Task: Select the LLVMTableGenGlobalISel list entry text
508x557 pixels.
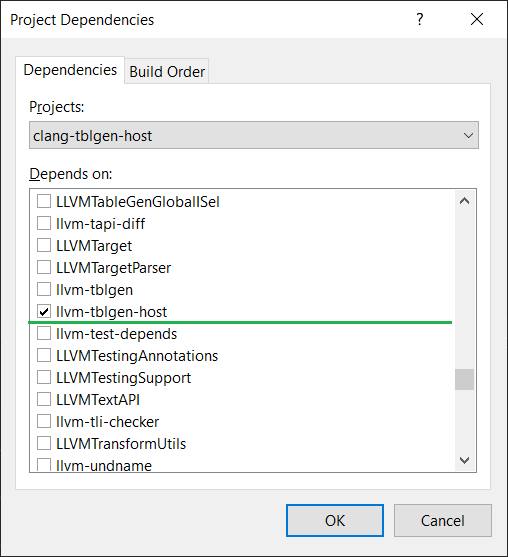Action: (138, 202)
